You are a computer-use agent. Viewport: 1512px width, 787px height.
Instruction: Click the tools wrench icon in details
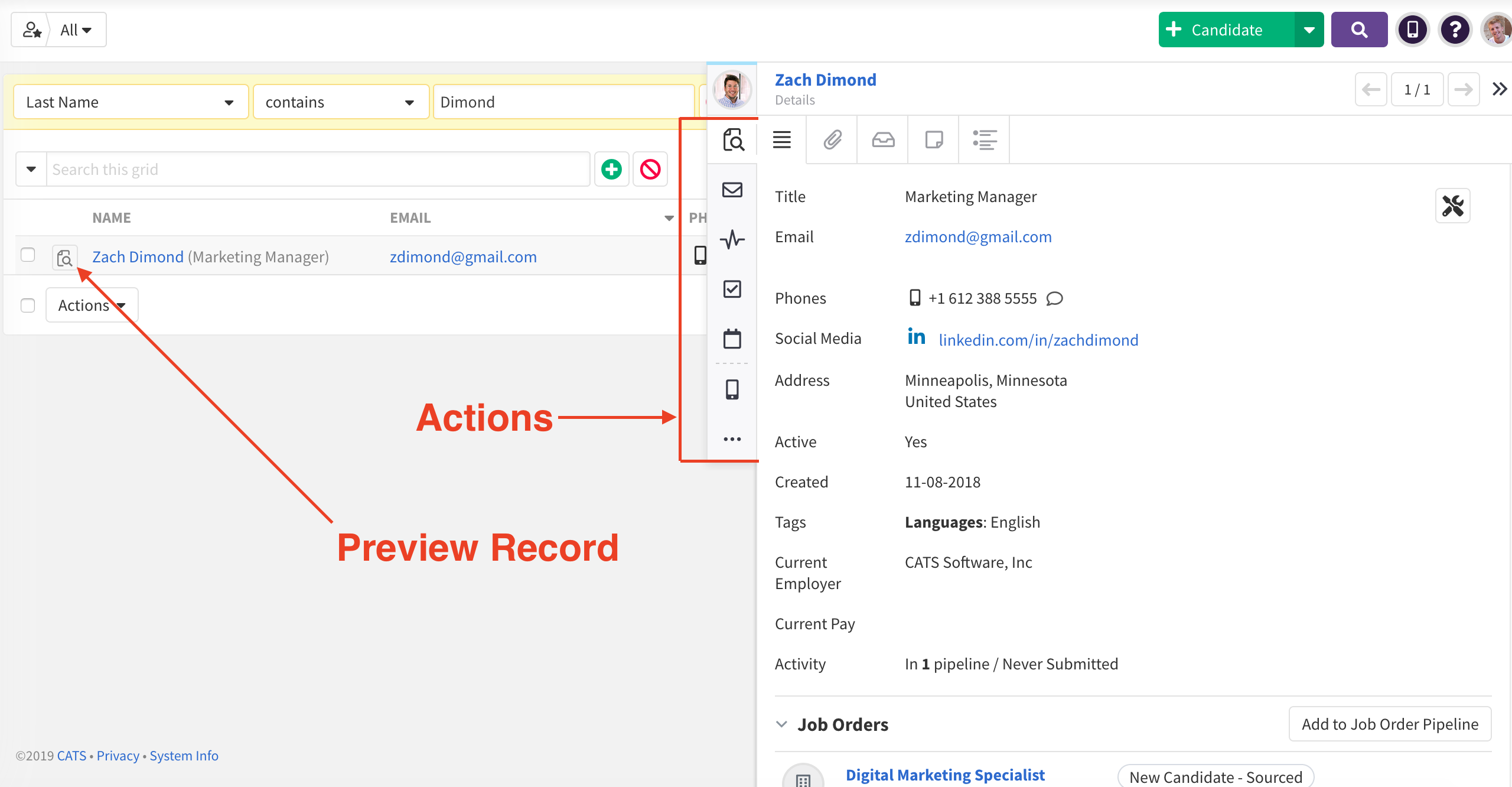[x=1453, y=206]
